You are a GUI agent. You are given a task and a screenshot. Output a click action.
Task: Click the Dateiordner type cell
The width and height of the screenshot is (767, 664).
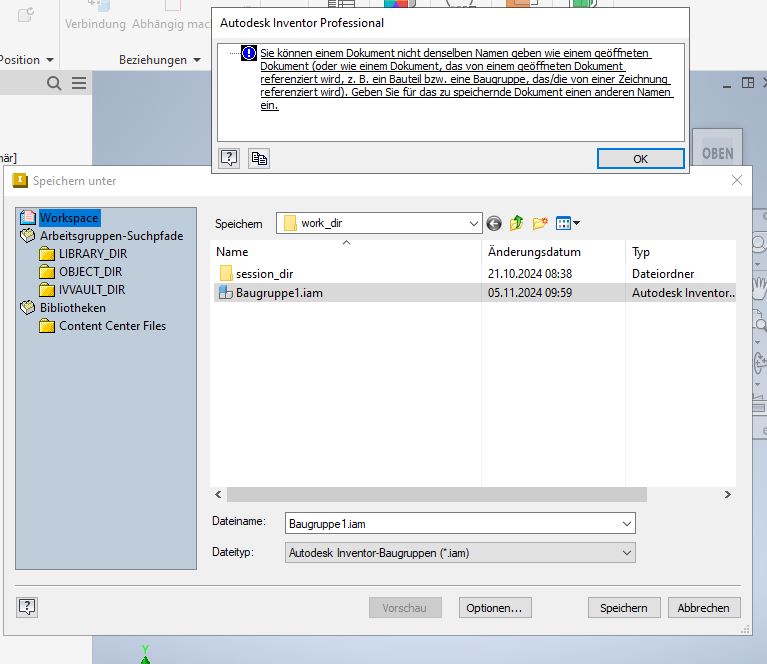coord(663,274)
